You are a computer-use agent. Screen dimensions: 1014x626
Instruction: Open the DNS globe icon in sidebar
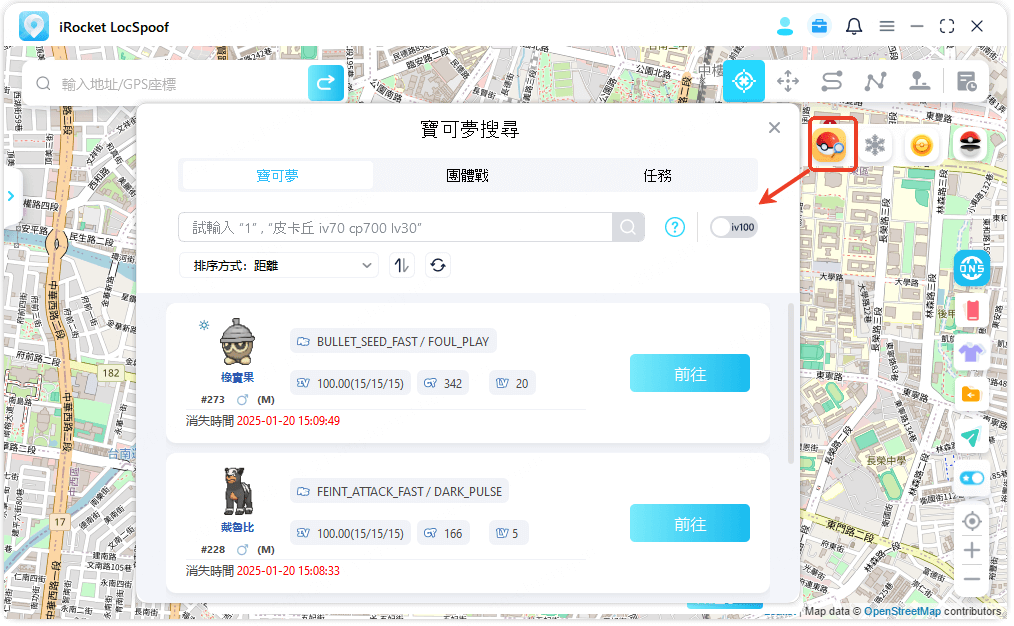[x=971, y=268]
